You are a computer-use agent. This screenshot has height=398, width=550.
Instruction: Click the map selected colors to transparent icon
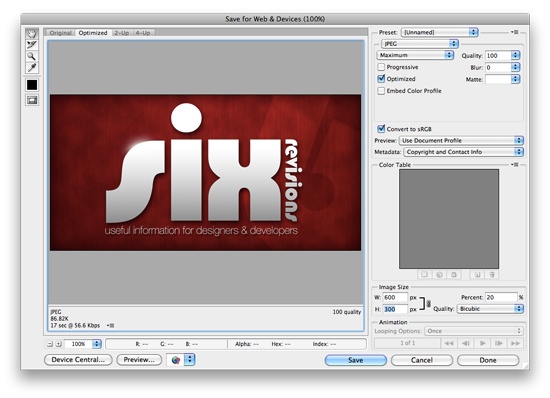click(x=424, y=275)
